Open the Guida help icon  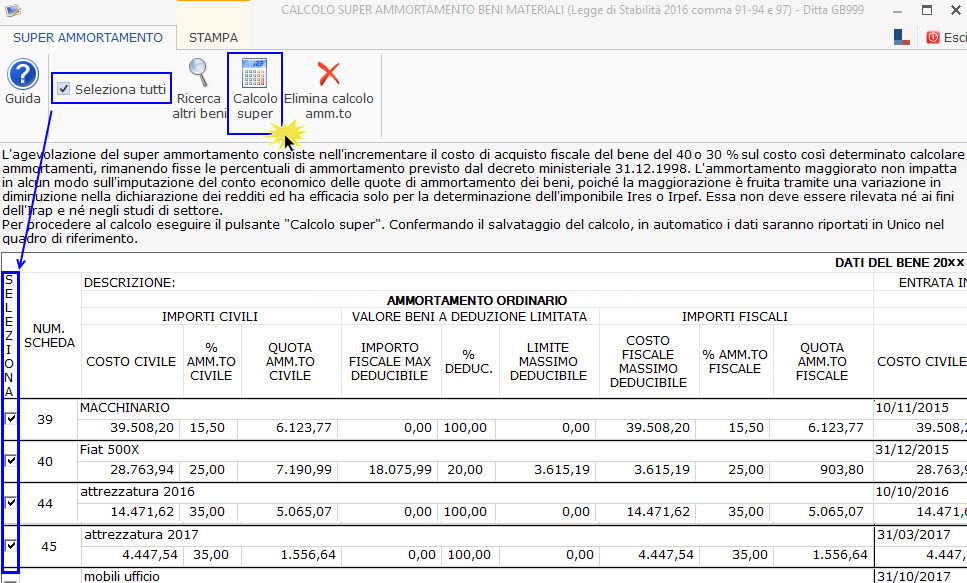(x=22, y=75)
